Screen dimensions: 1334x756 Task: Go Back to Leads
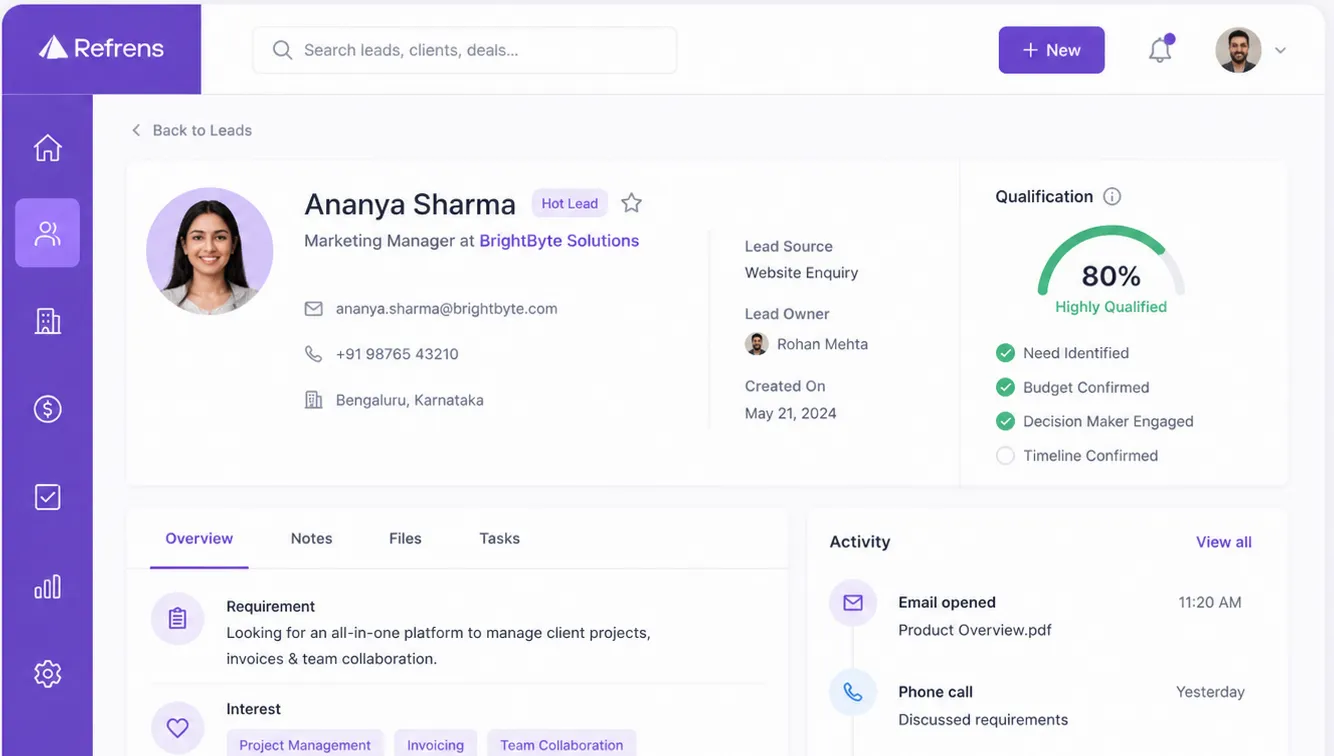(x=191, y=130)
